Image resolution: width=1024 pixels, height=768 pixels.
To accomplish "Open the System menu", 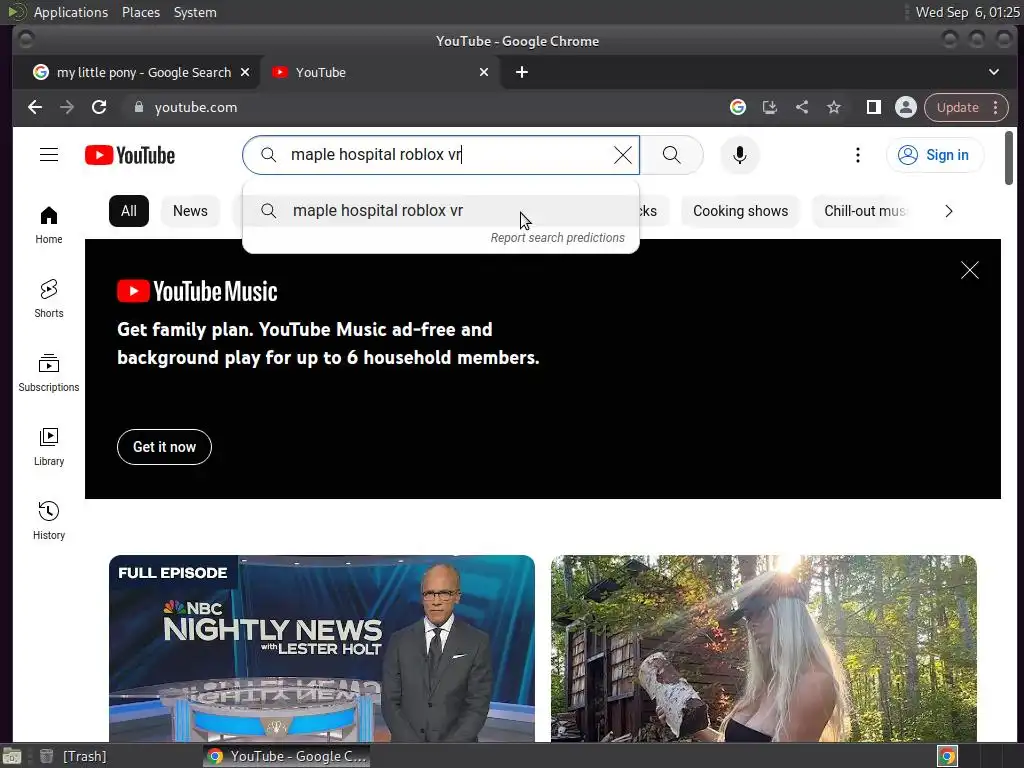I will [195, 12].
